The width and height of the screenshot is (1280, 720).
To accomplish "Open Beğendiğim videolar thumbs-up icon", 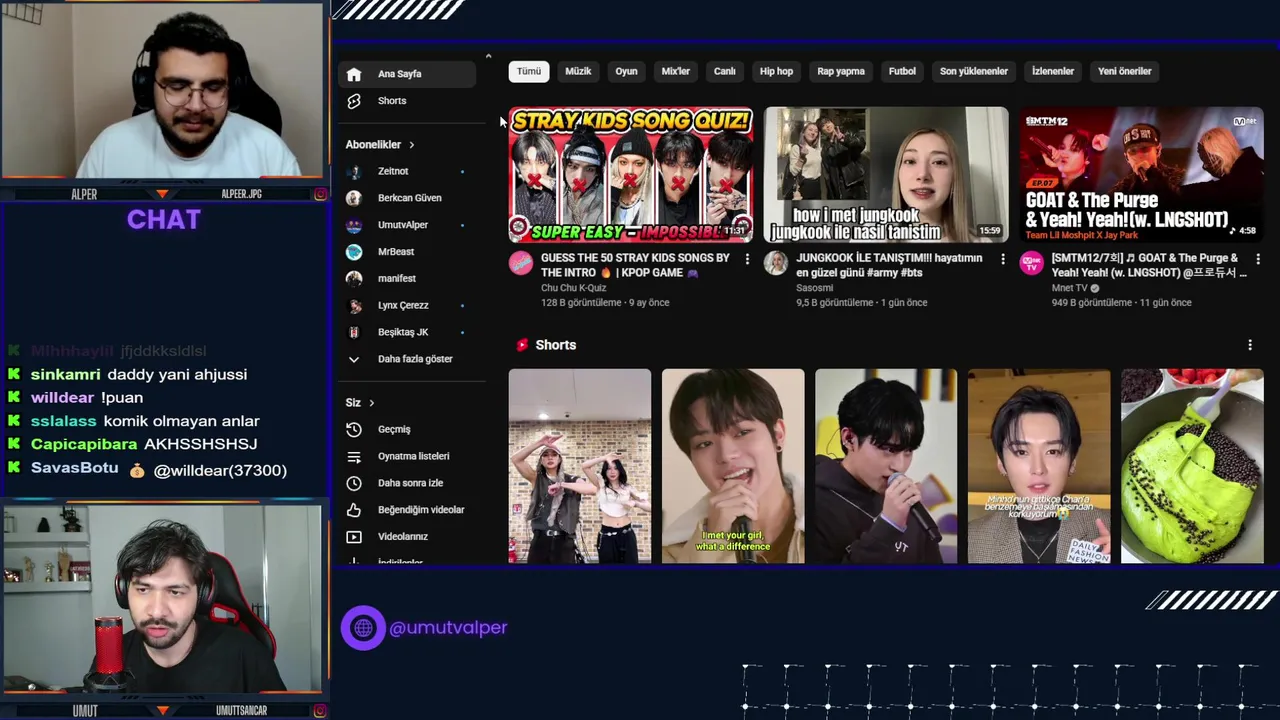I will tap(353, 510).
